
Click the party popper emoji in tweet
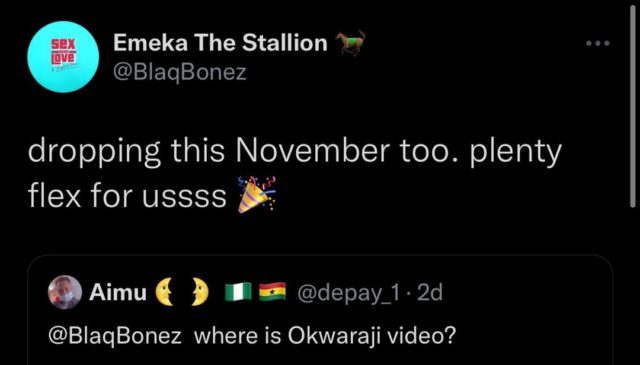(257, 195)
